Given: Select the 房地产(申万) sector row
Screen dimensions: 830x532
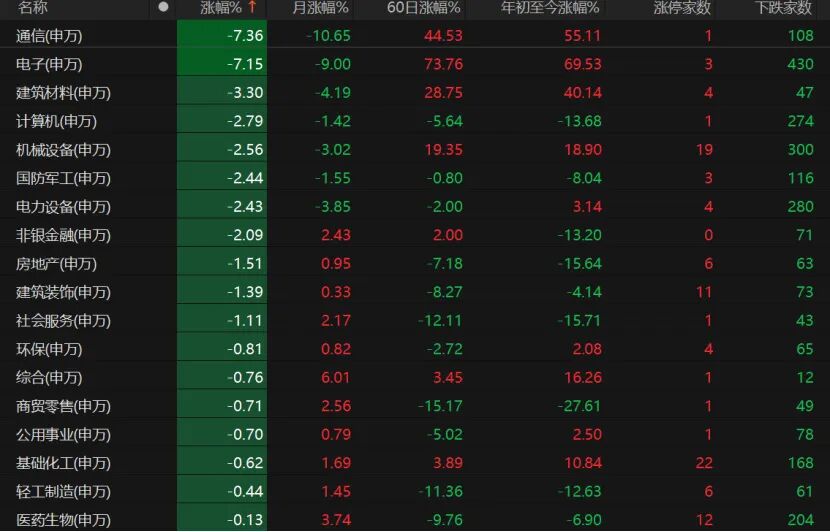Looking at the screenshot, I should tap(415, 264).
